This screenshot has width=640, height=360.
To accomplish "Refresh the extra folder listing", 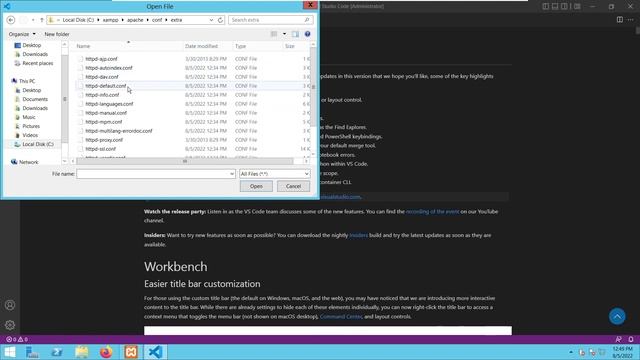I will [x=220, y=20].
